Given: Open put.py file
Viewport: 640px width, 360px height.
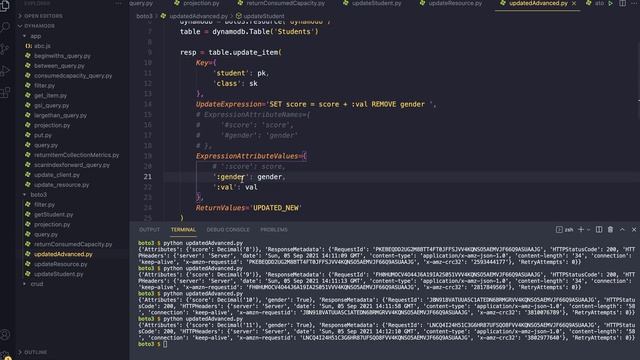Looking at the screenshot, I should coord(43,135).
